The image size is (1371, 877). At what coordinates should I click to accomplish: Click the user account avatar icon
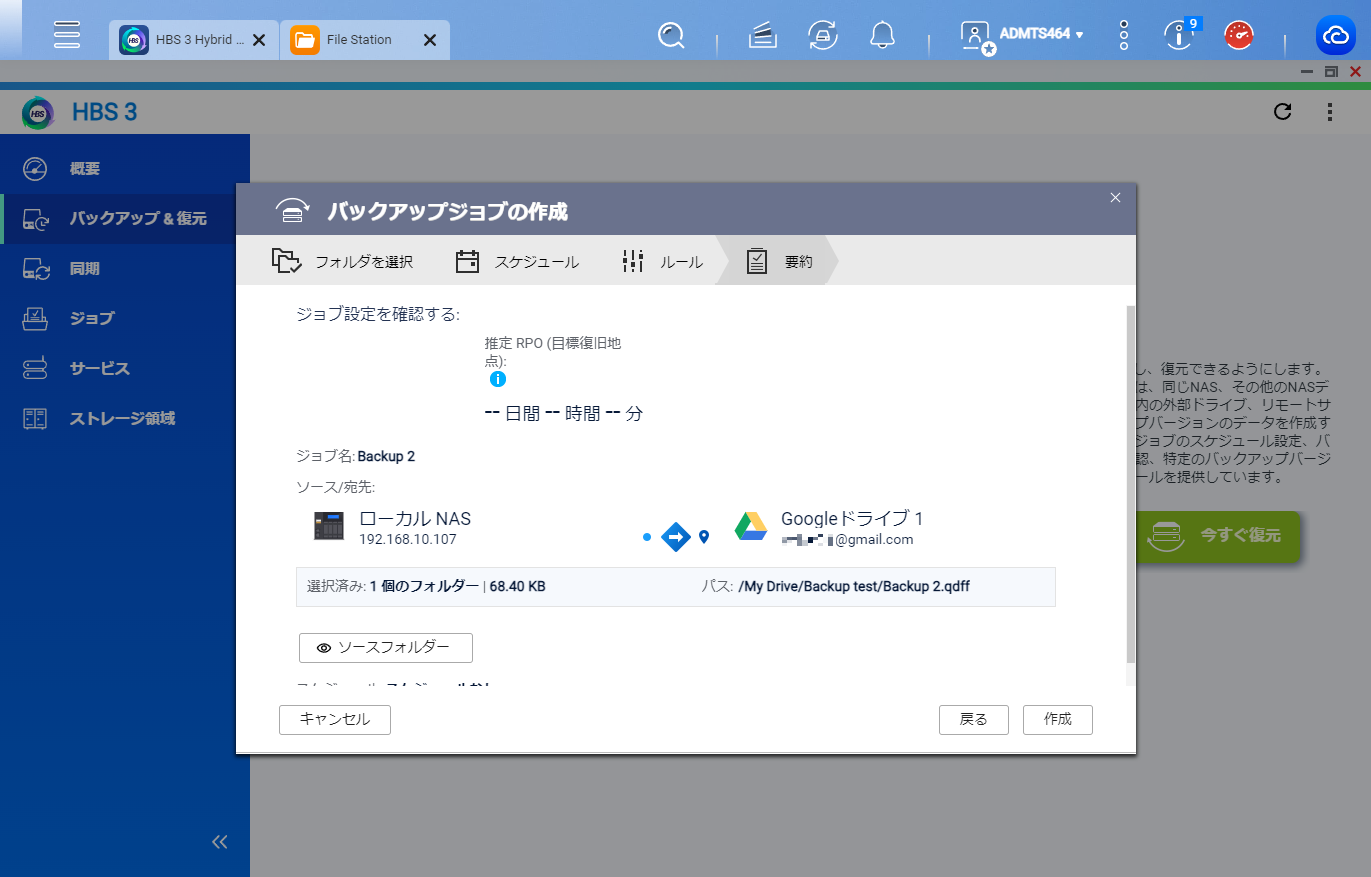(x=975, y=36)
